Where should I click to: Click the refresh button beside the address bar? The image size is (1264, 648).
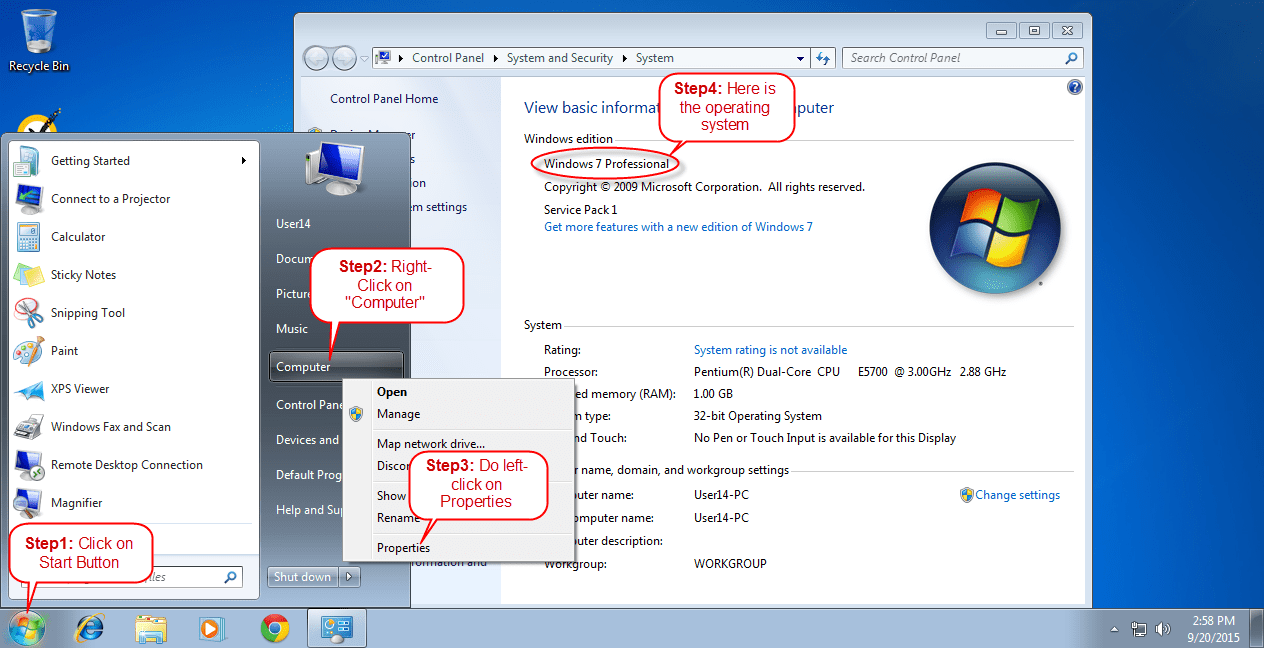[823, 58]
